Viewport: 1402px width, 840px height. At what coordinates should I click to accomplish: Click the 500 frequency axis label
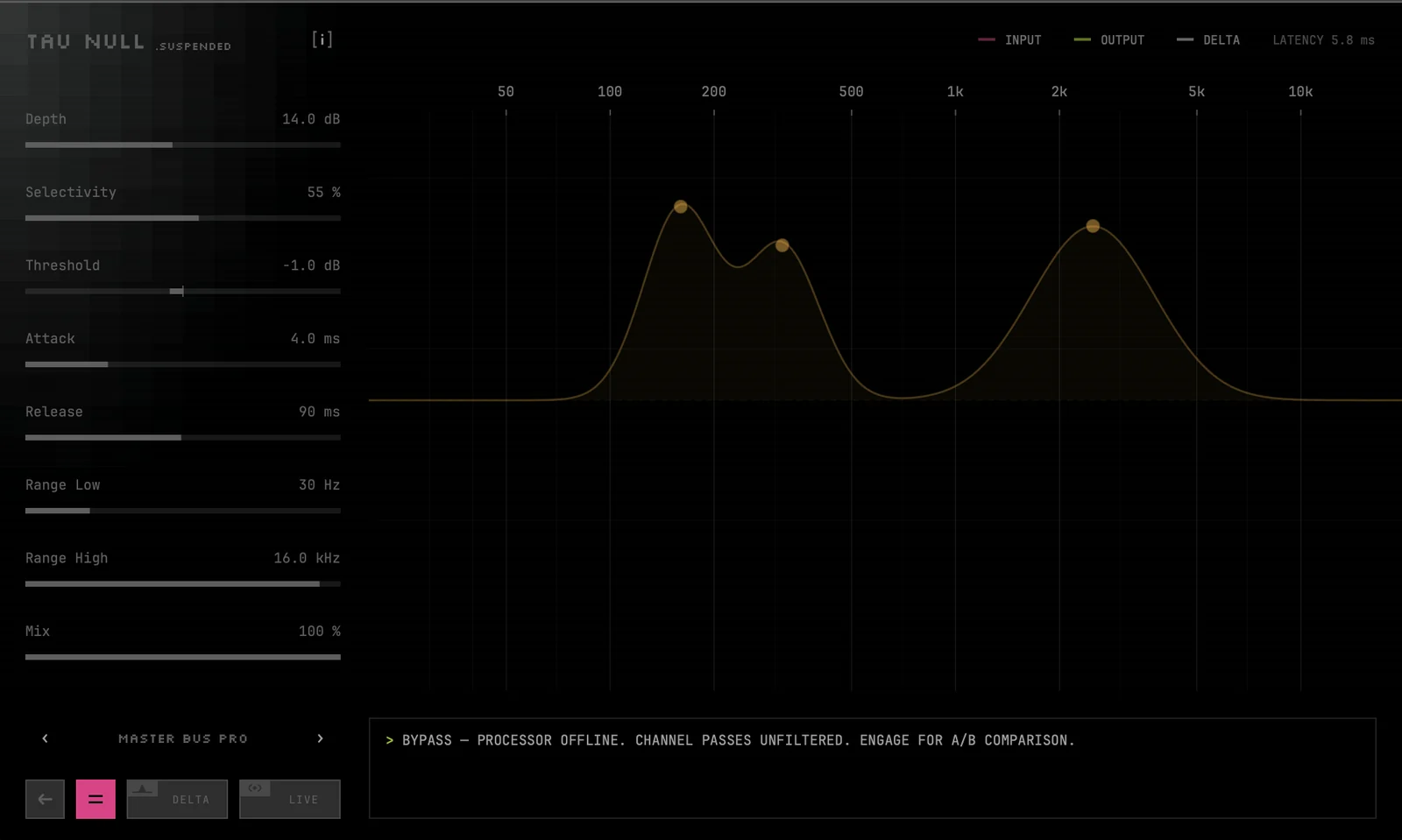coord(851,91)
